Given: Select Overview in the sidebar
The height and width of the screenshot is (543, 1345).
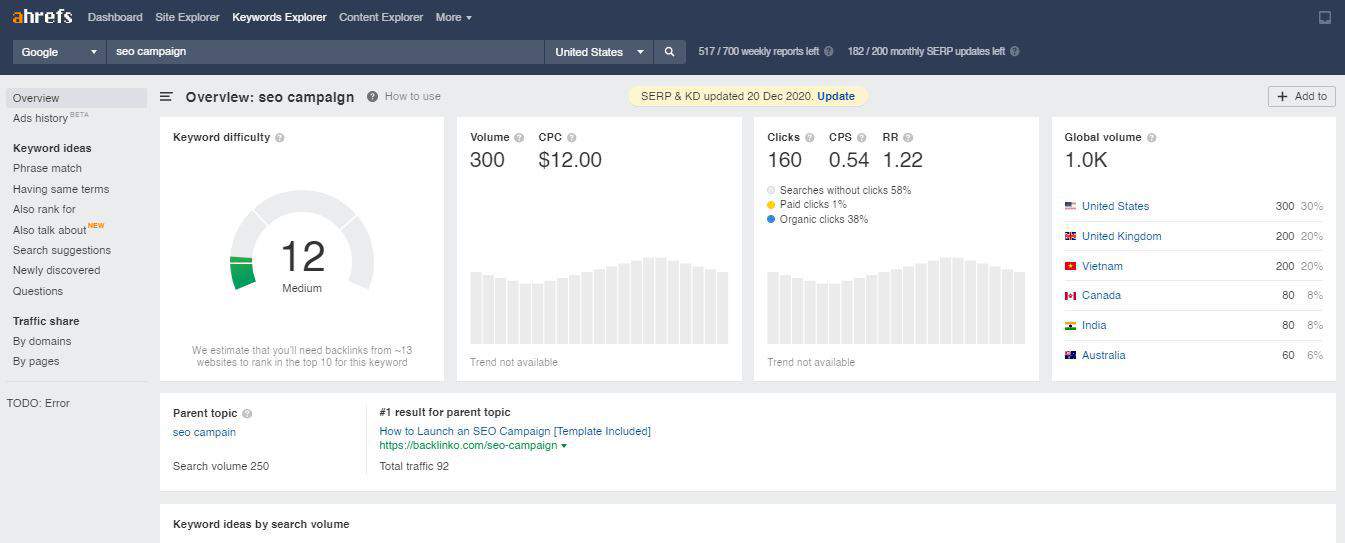Looking at the screenshot, I should [76, 98].
